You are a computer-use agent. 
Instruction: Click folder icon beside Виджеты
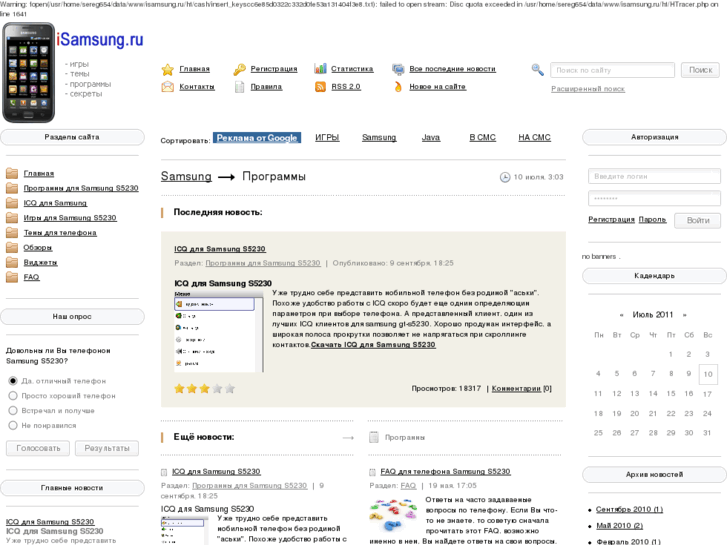pos(12,263)
